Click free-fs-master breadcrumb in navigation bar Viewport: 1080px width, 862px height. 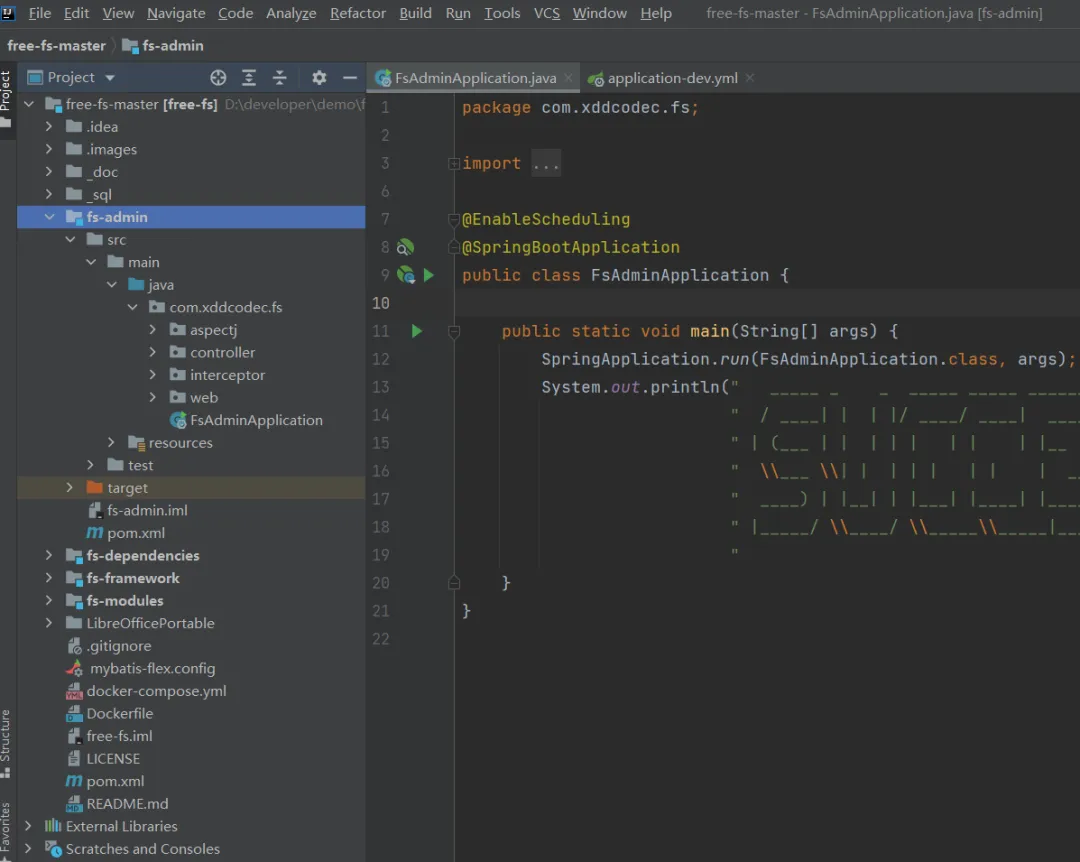pyautogui.click(x=56, y=46)
